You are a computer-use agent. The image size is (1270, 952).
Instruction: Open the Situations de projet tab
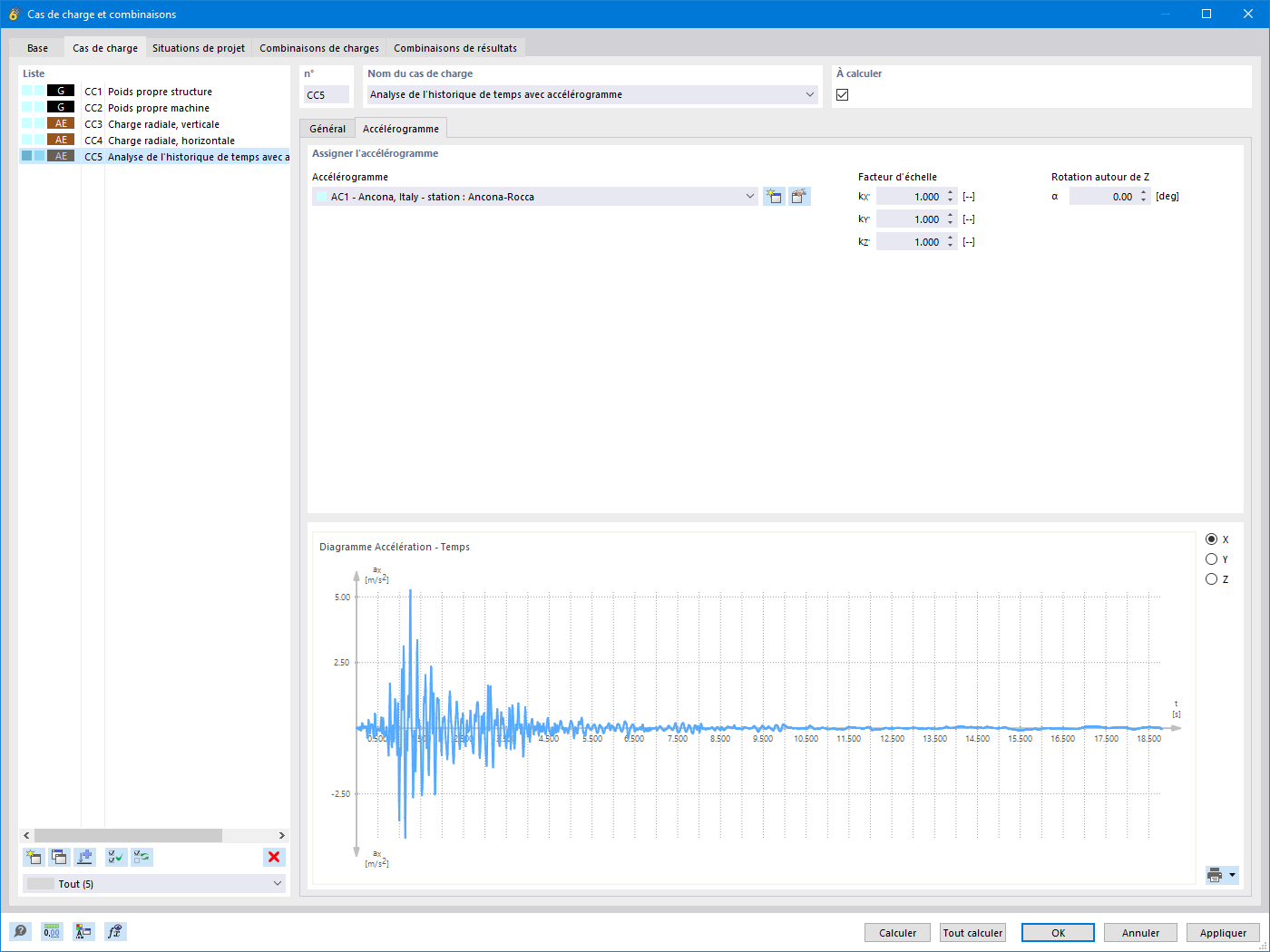[x=199, y=48]
